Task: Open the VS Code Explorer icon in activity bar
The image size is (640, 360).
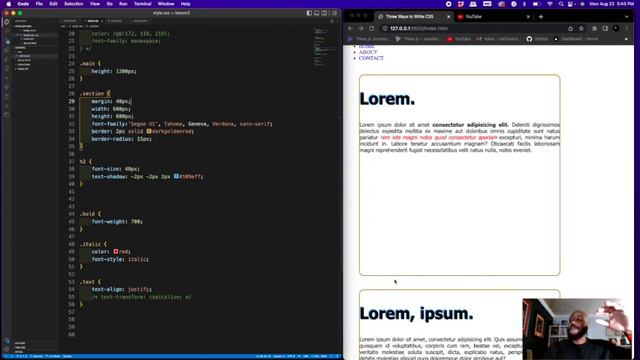Action: (x=7, y=22)
